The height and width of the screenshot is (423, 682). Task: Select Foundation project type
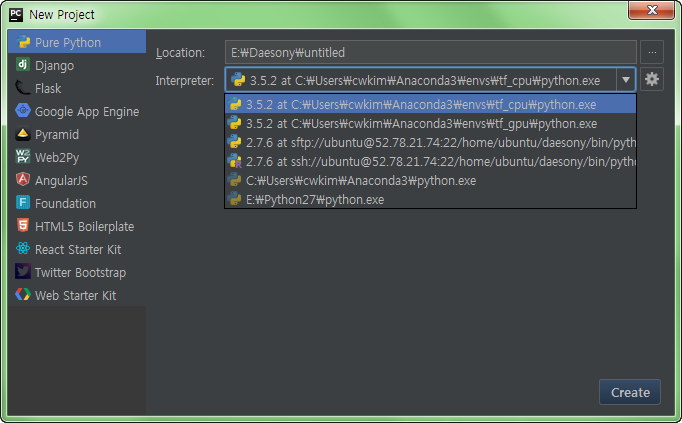point(77,203)
